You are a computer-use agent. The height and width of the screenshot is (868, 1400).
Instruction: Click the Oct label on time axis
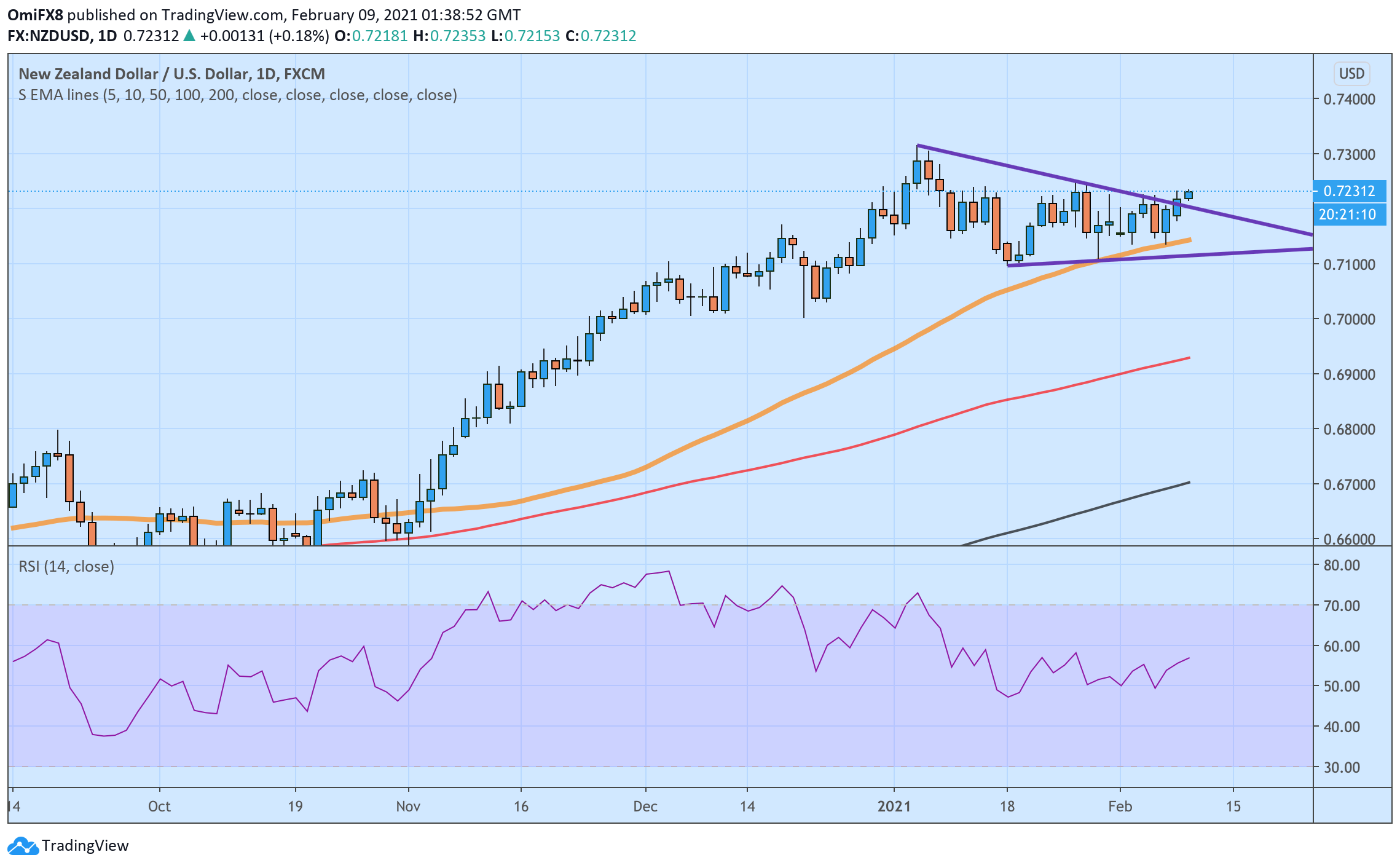pos(159,807)
